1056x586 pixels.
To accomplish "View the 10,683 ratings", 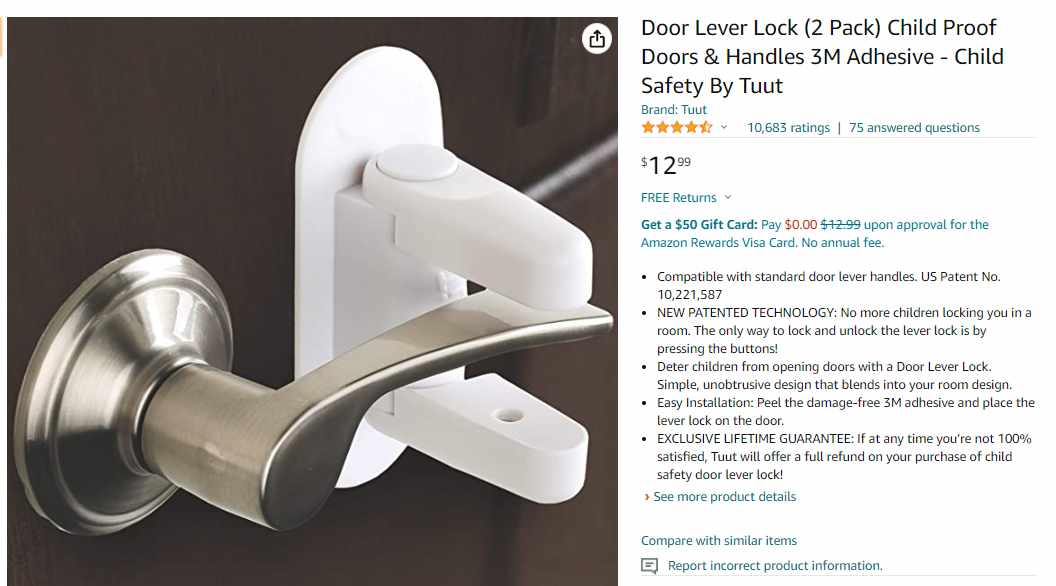I will [x=788, y=127].
